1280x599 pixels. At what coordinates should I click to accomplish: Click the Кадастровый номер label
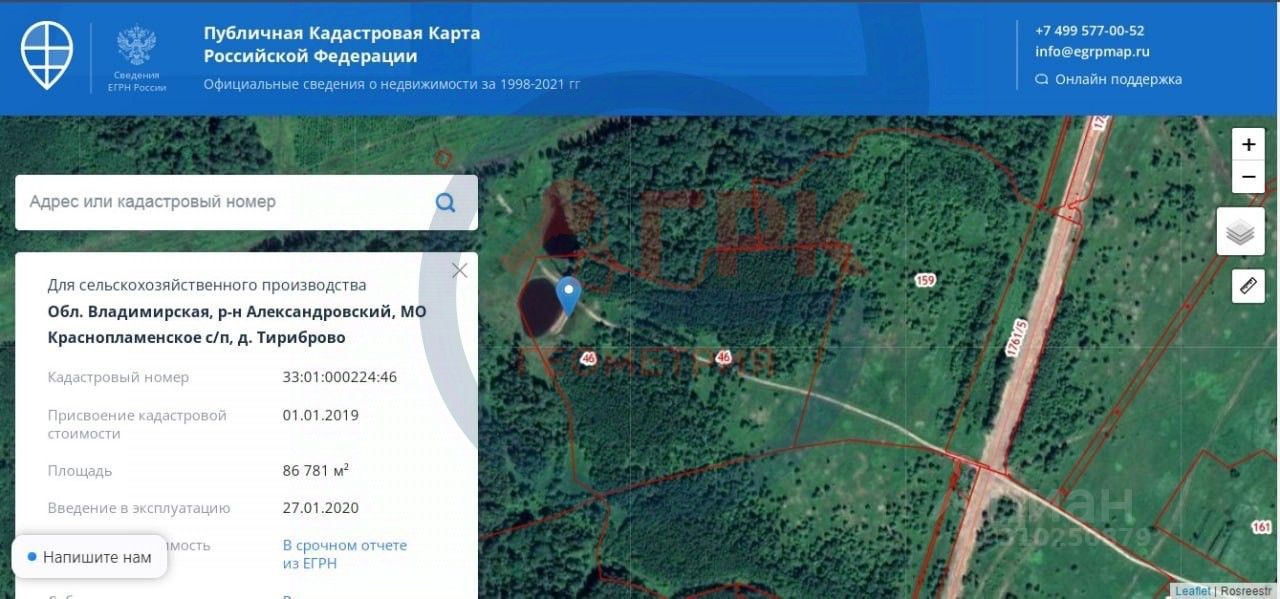118,377
